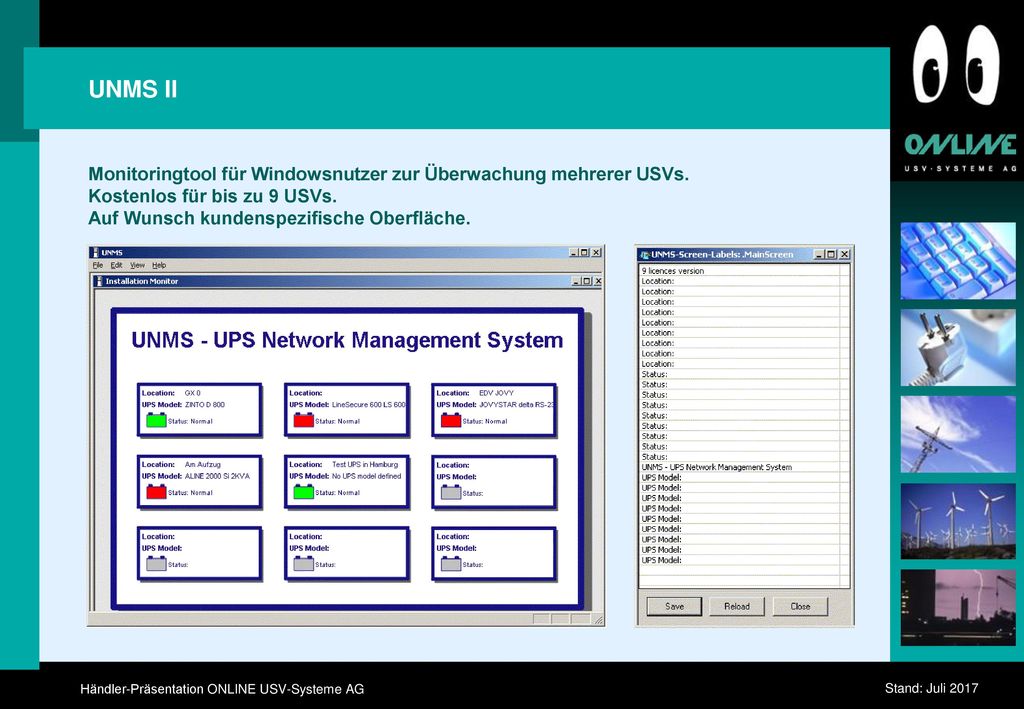The width and height of the screenshot is (1024, 709).
Task: Click 'Kostenlos für bis zu 9 USVs.' line
Action: (212, 196)
